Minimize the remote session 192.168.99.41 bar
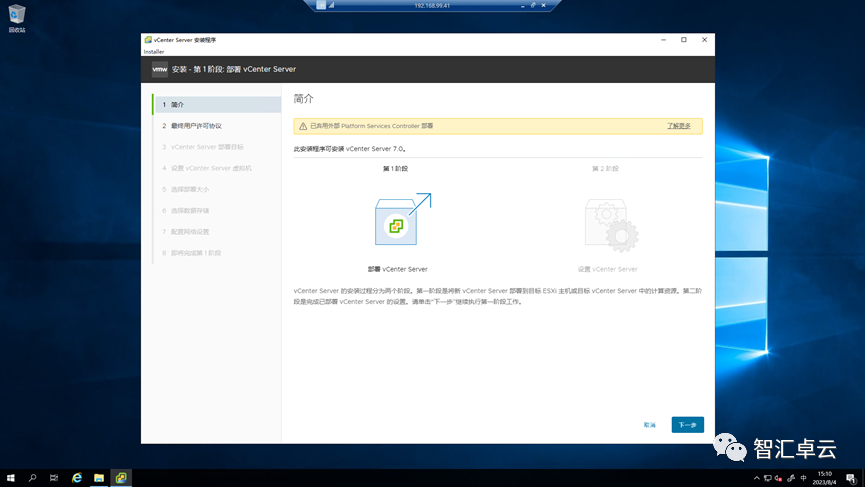 click(522, 6)
